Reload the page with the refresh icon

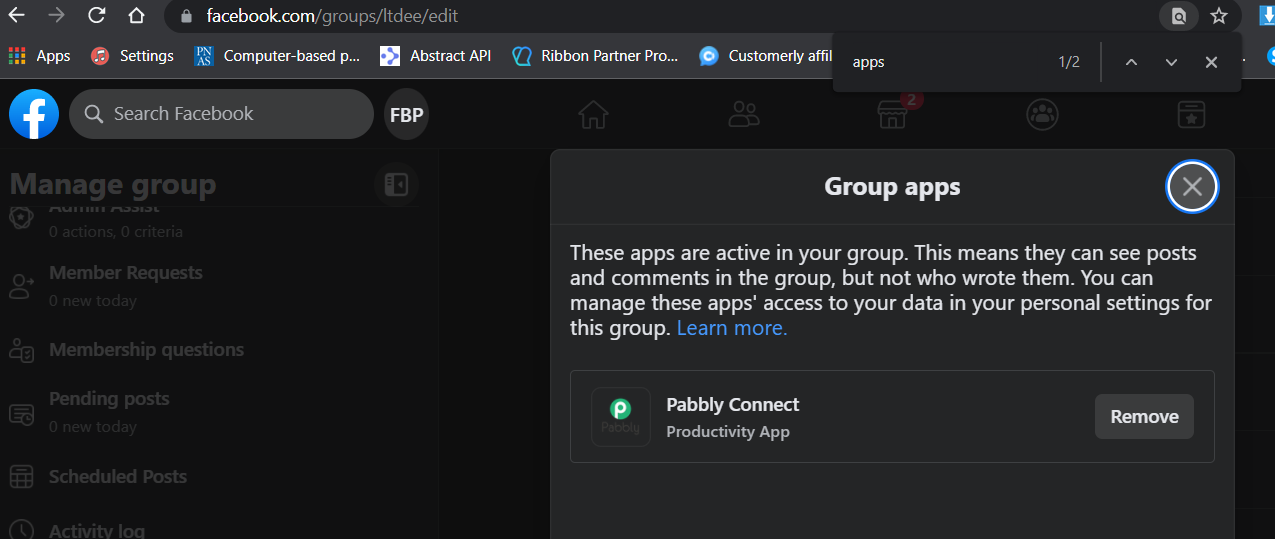[x=97, y=15]
